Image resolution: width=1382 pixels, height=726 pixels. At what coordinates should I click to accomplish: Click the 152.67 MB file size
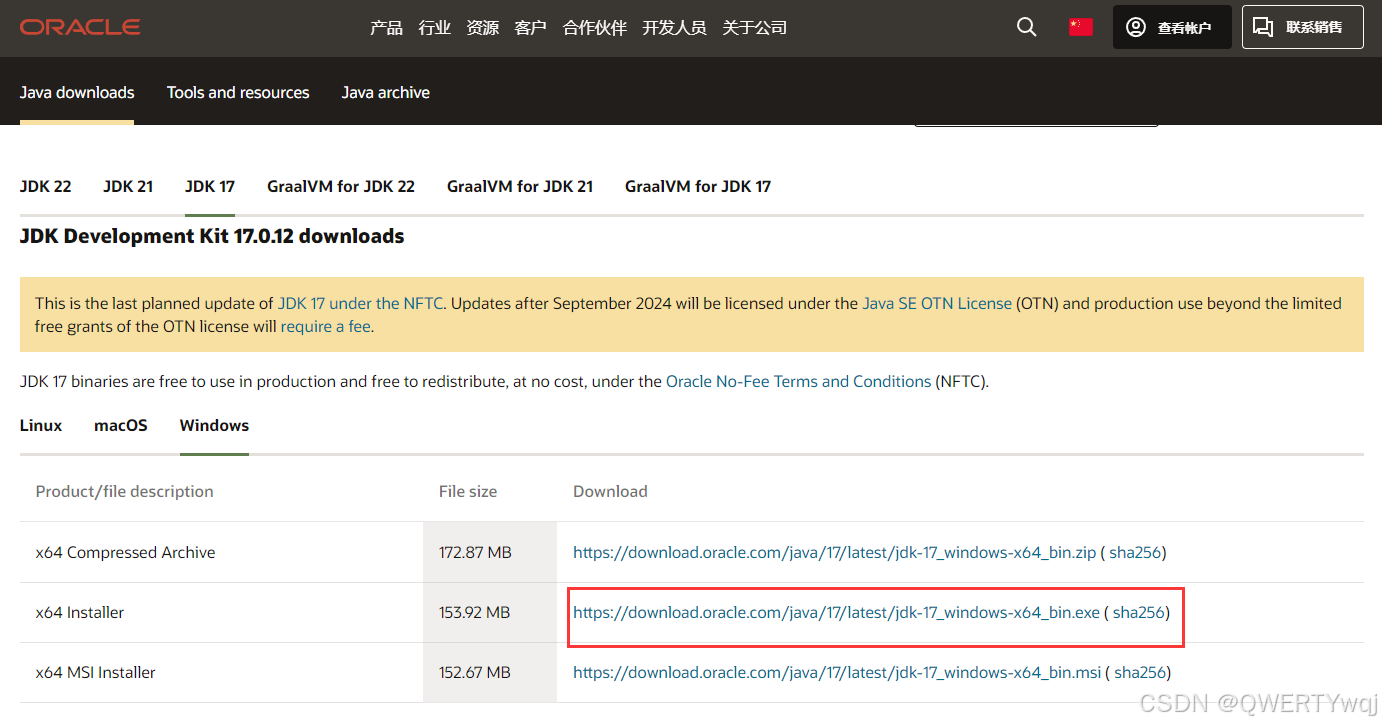coord(475,672)
